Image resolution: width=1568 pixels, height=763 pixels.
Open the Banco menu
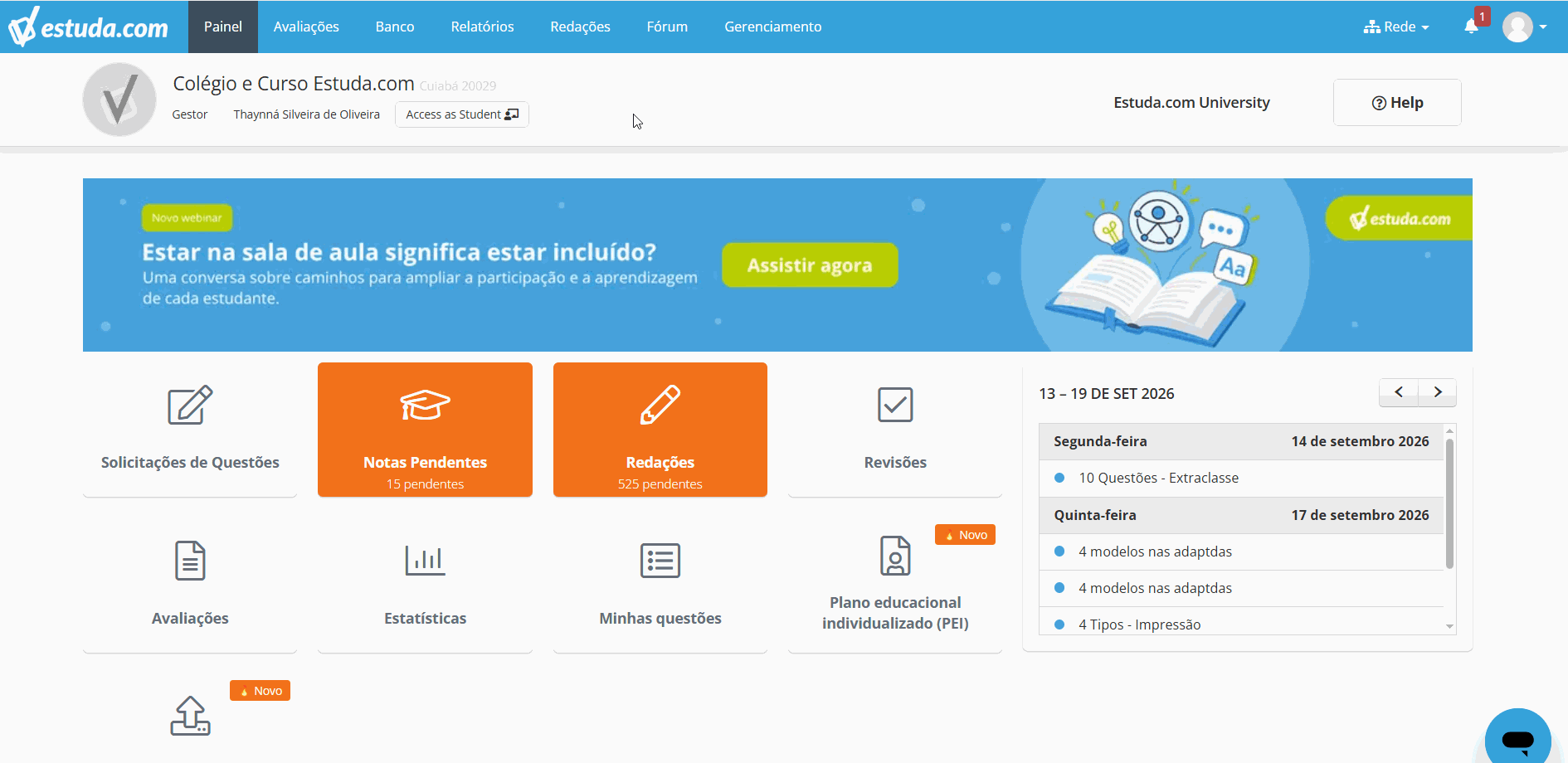click(x=395, y=27)
